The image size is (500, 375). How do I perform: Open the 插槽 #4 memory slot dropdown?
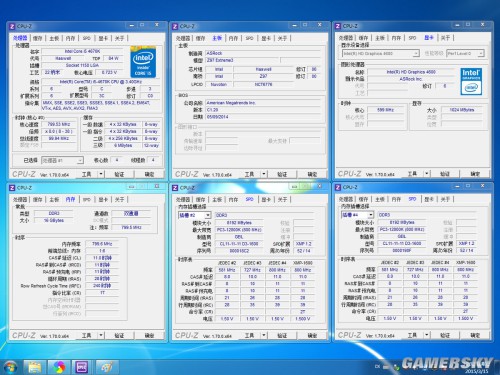(371, 215)
